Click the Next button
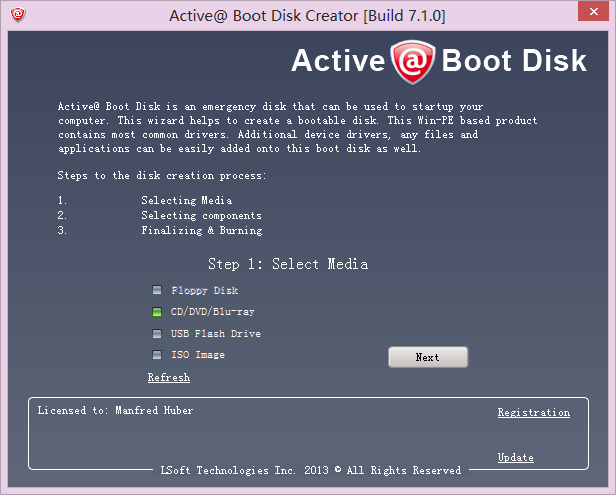The width and height of the screenshot is (616, 495). (x=428, y=357)
